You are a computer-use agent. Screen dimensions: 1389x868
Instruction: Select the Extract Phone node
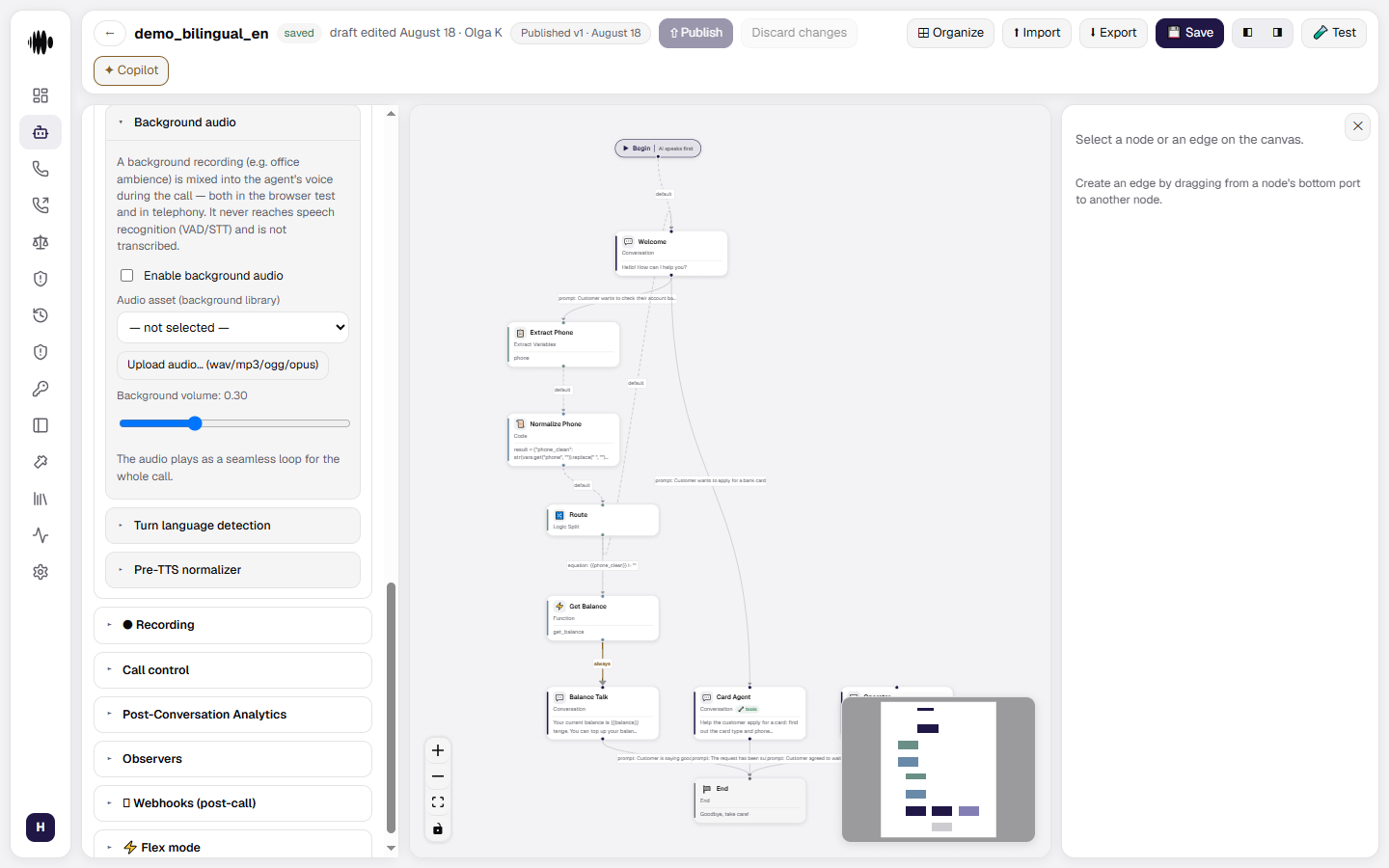(x=563, y=344)
